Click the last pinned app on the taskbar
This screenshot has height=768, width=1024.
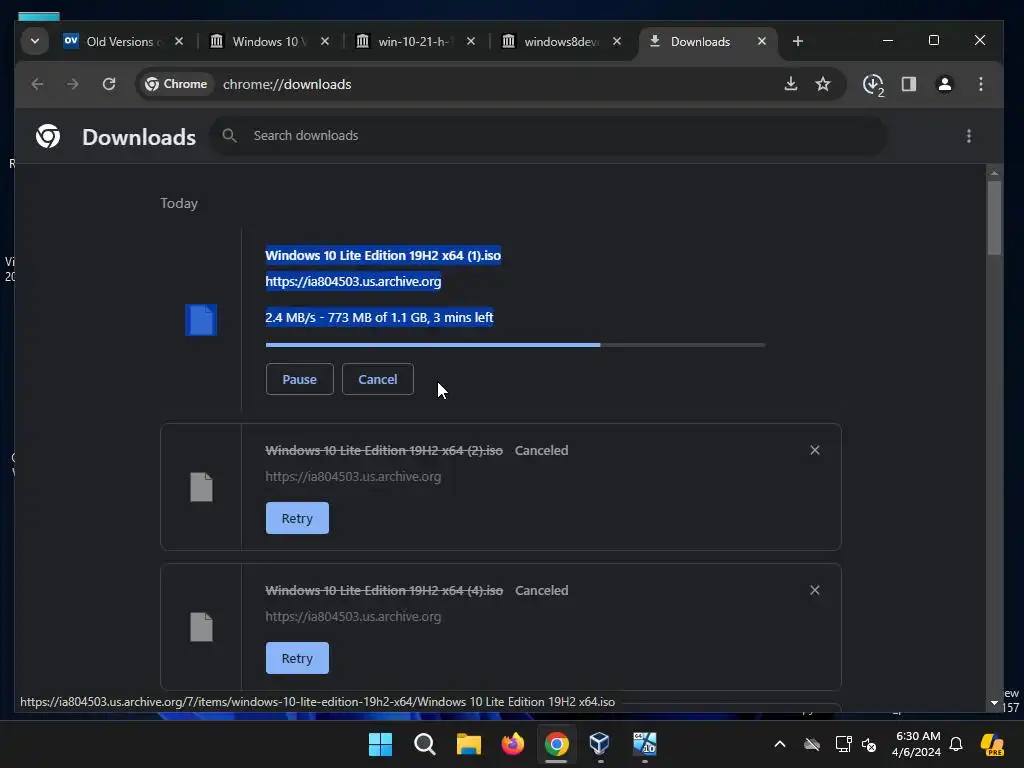click(x=644, y=744)
